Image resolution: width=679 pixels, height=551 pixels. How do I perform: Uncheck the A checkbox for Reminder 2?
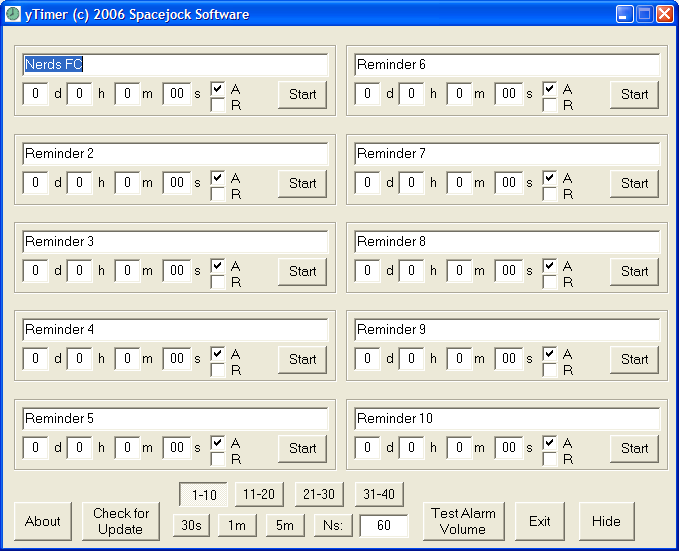pyautogui.click(x=218, y=178)
